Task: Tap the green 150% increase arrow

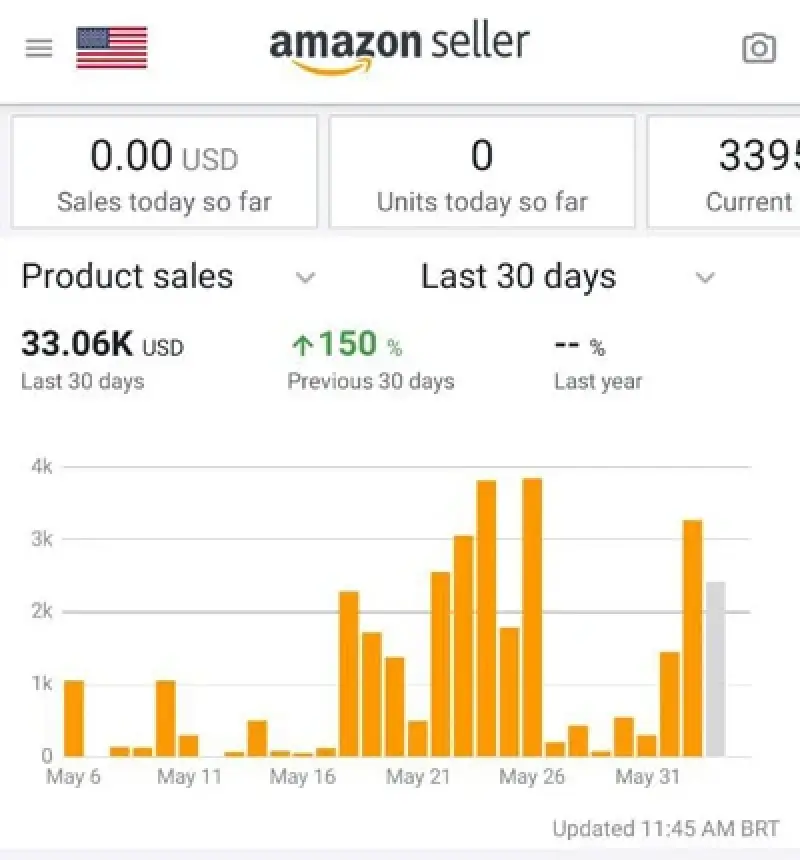Action: coord(302,346)
